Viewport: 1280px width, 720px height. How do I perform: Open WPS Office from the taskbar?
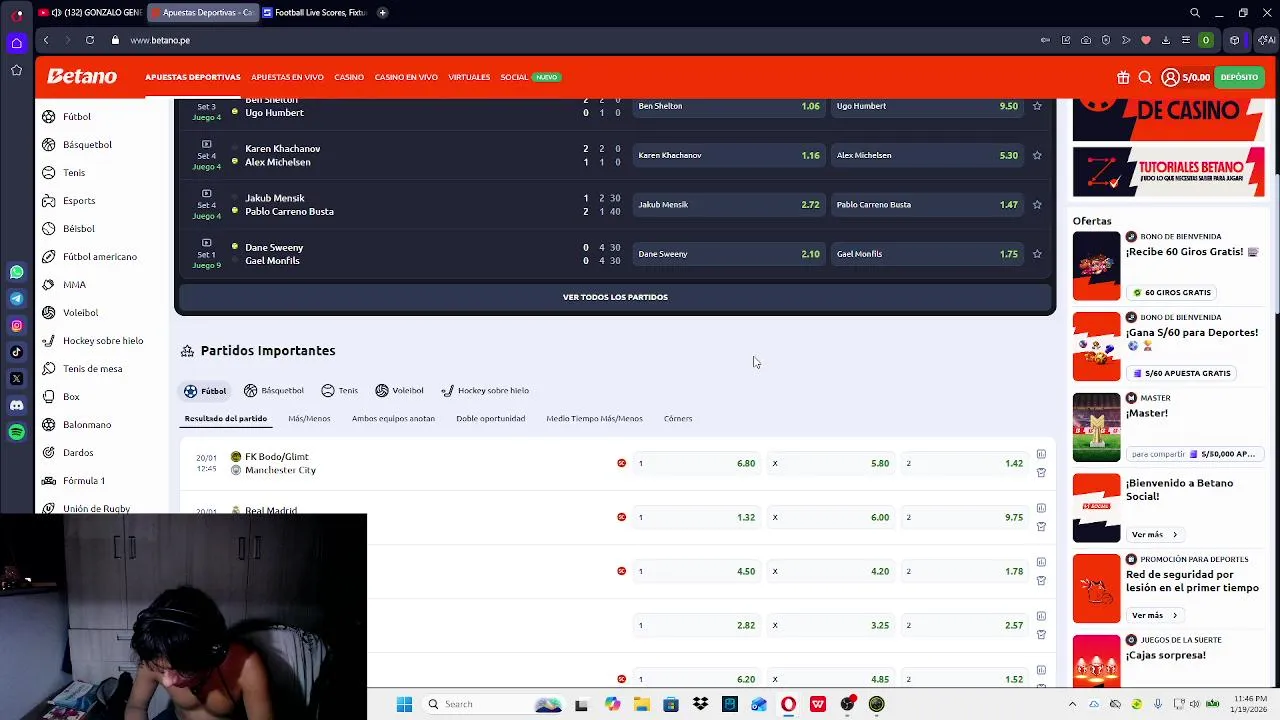click(818, 704)
